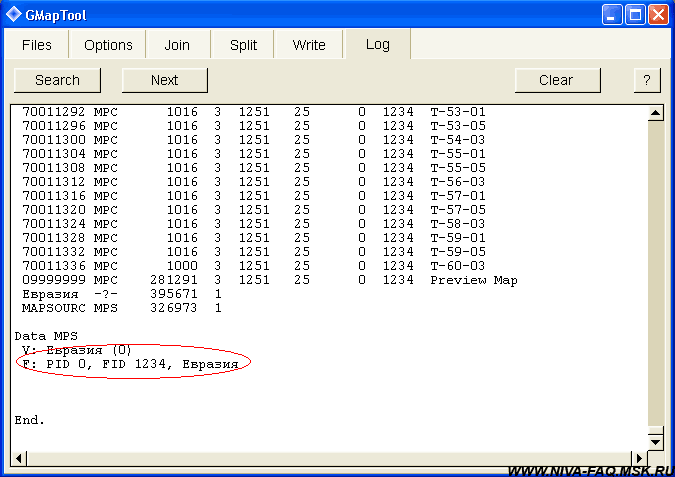Click the horizontal scrollbar right arrow

pyautogui.click(x=639, y=458)
